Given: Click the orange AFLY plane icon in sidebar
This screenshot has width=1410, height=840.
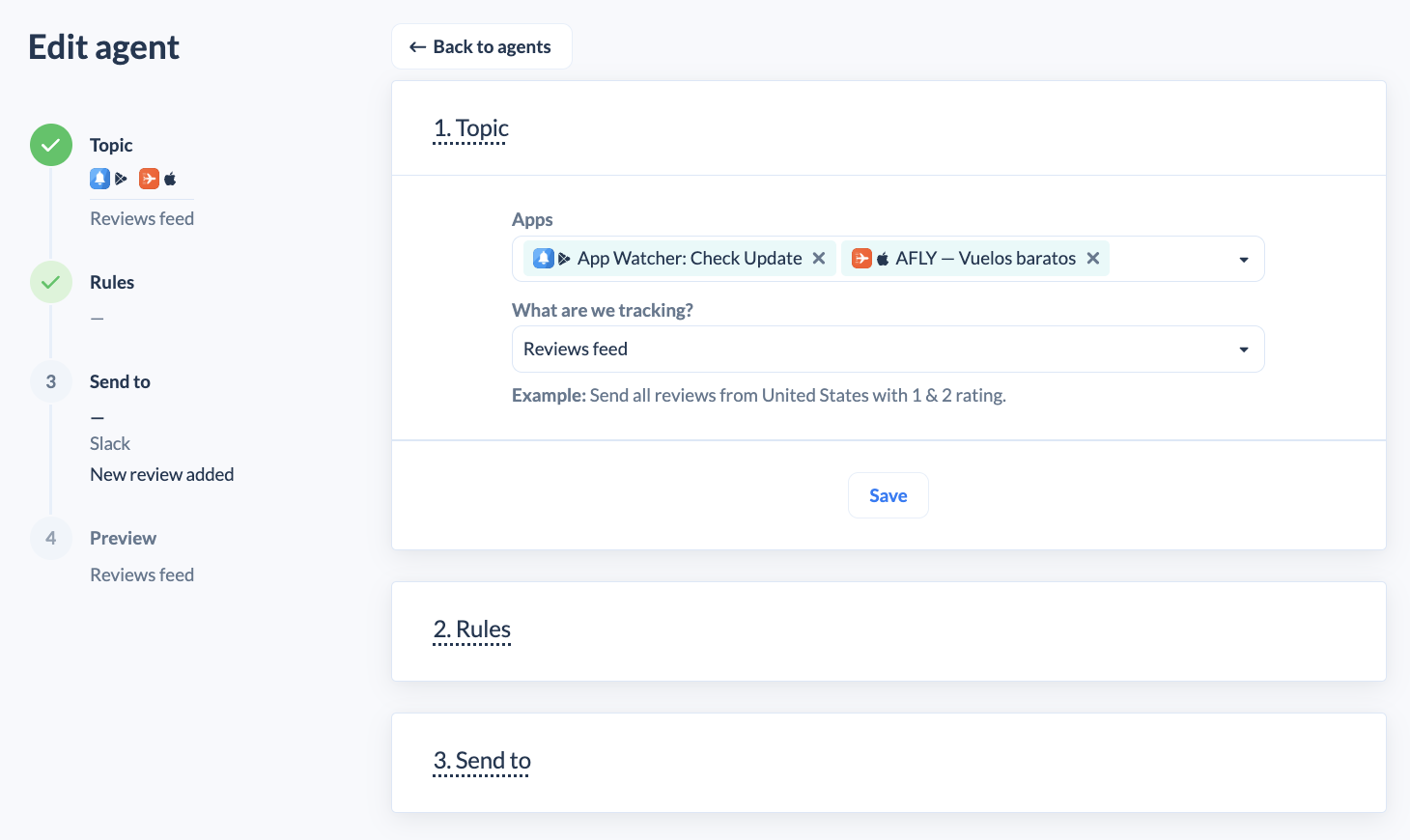Looking at the screenshot, I should click(149, 179).
